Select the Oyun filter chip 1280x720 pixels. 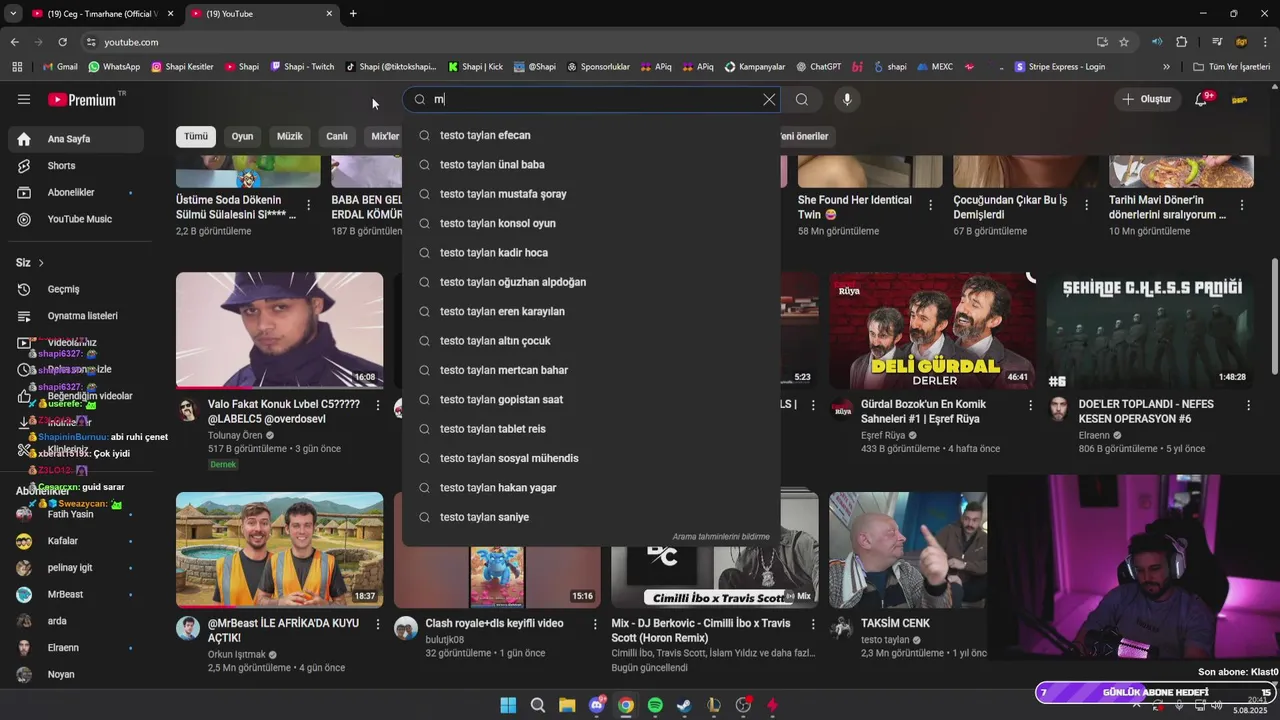(x=243, y=136)
